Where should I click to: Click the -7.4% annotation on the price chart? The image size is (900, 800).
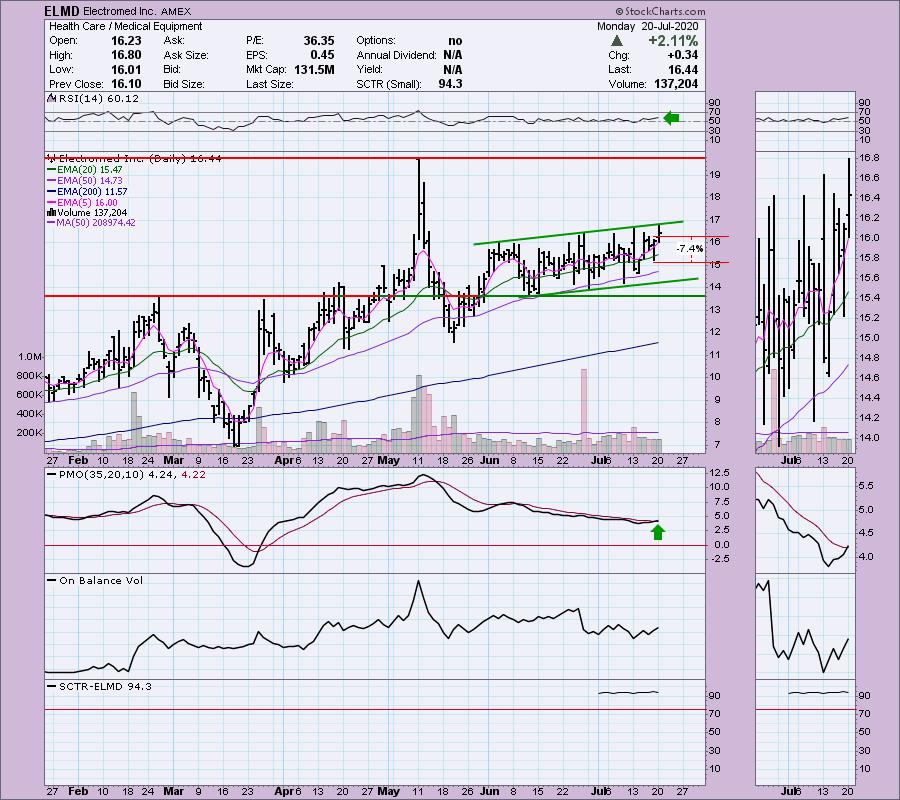click(690, 248)
